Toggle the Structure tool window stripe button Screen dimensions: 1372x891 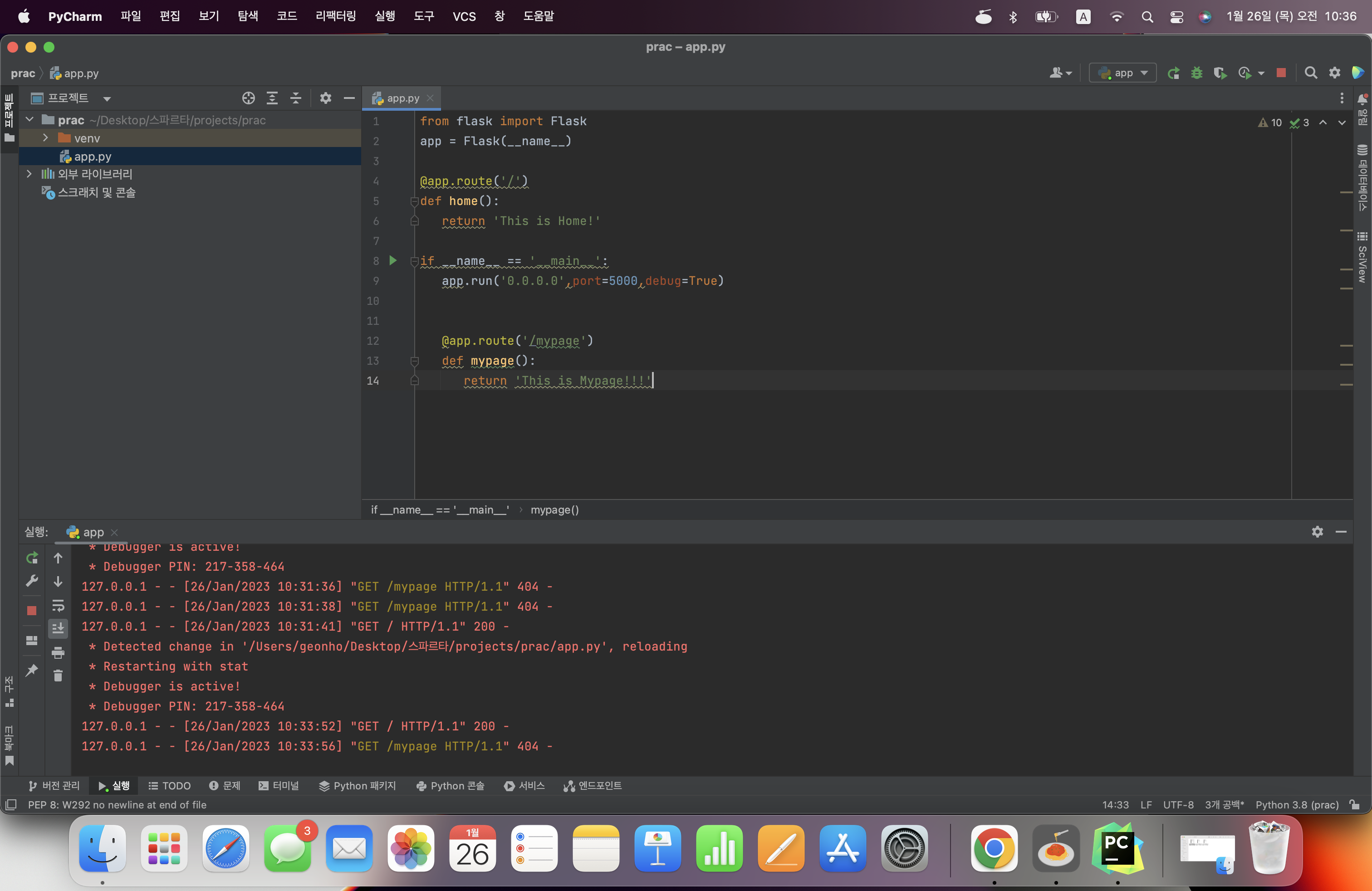(9, 691)
